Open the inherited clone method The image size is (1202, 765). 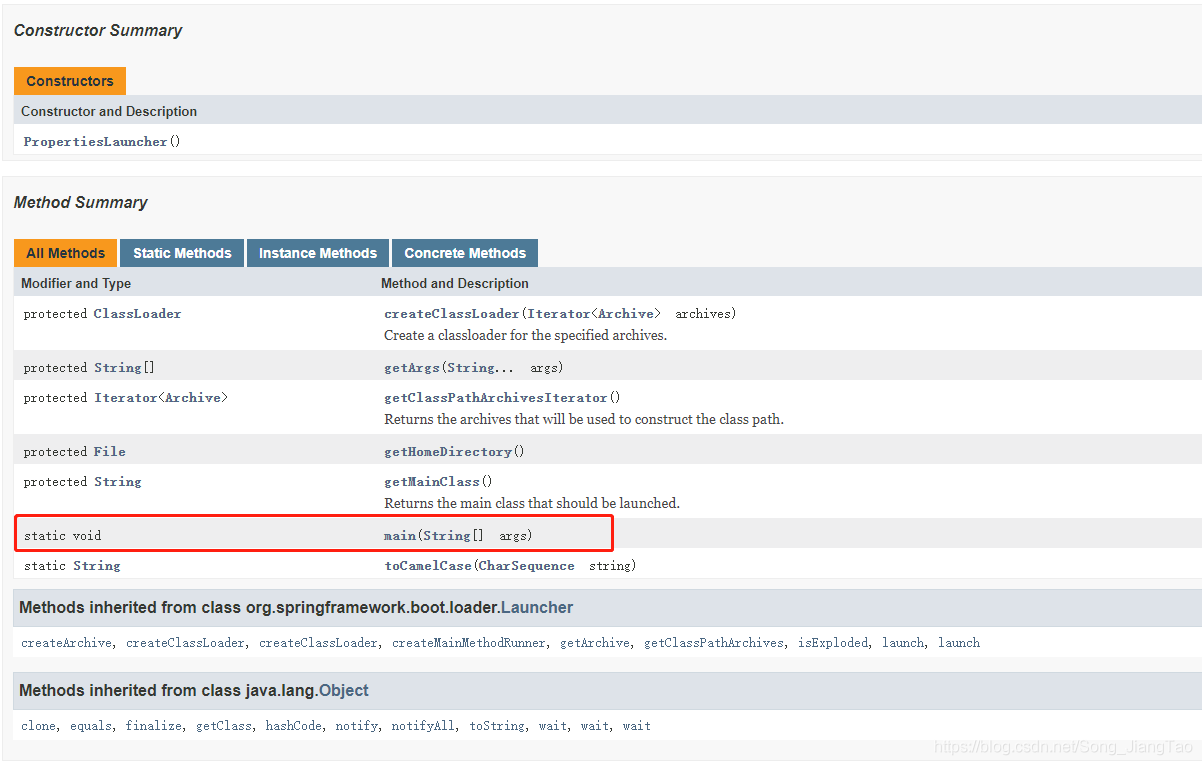pyautogui.click(x=39, y=726)
